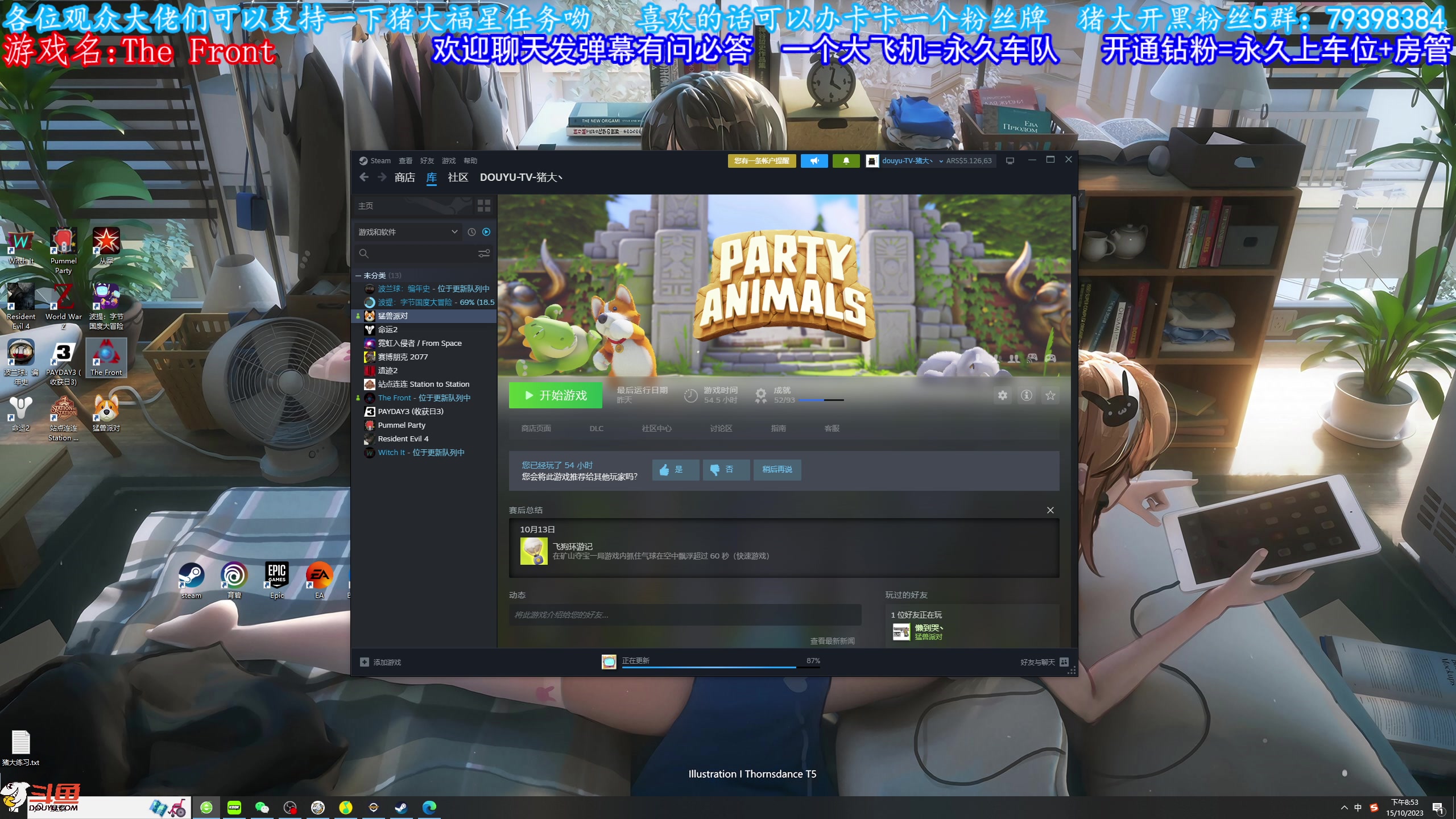This screenshot has height=819, width=1456.
Task: Open Microsoft Edge in taskbar
Action: tap(429, 808)
